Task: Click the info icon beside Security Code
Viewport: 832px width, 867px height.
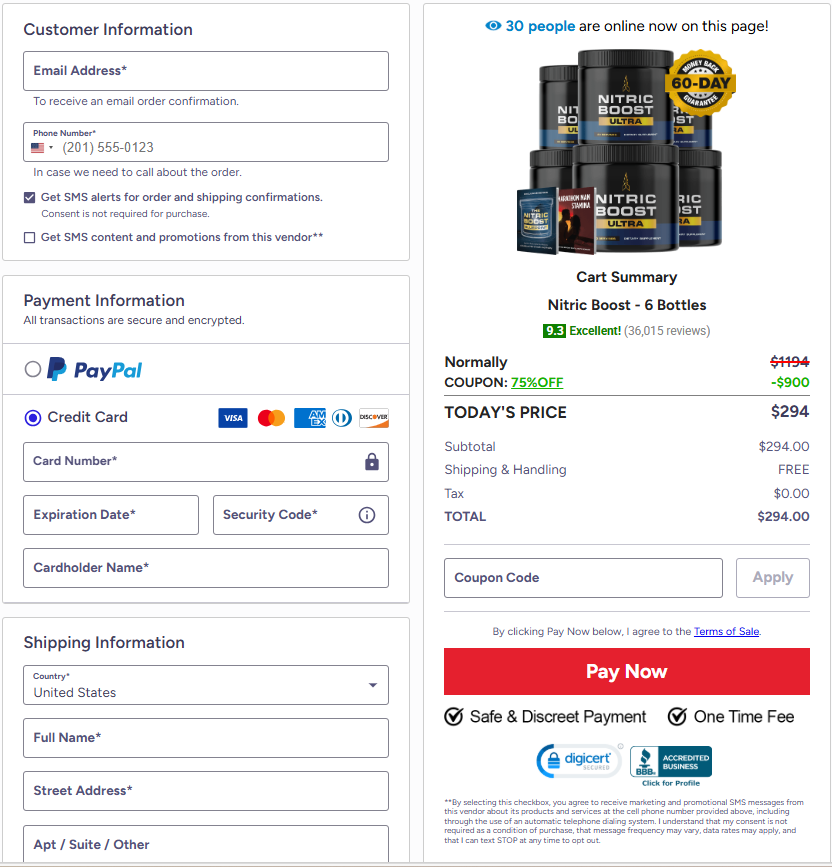Action: coord(366,515)
